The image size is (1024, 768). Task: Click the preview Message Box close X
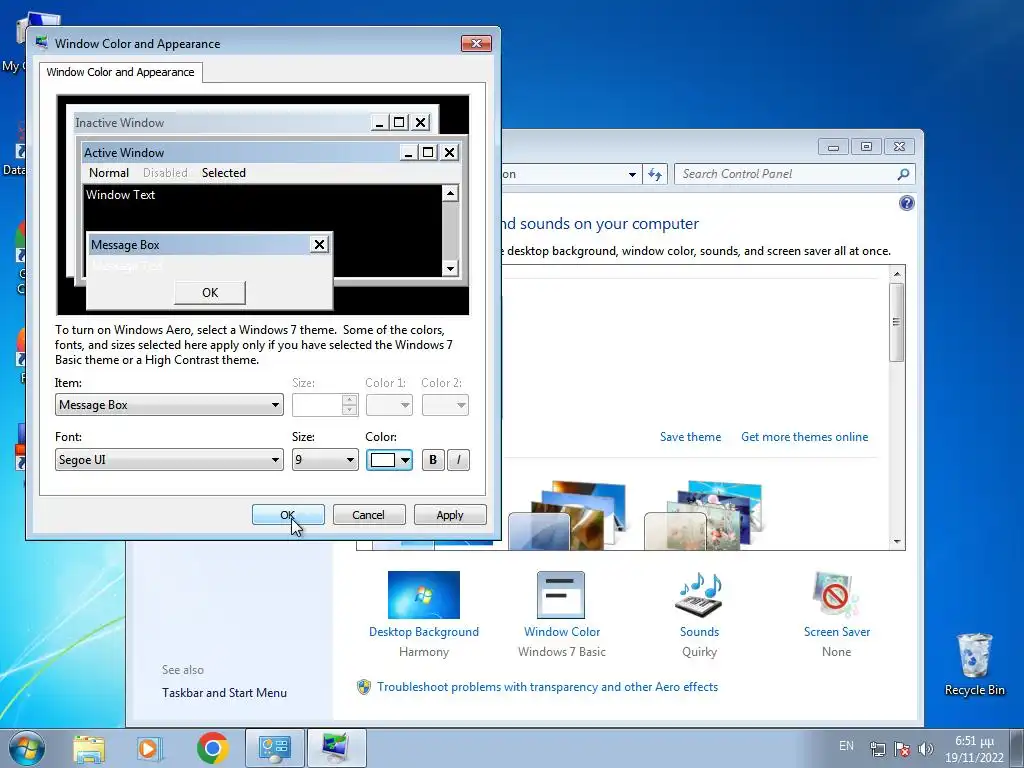pyautogui.click(x=319, y=244)
